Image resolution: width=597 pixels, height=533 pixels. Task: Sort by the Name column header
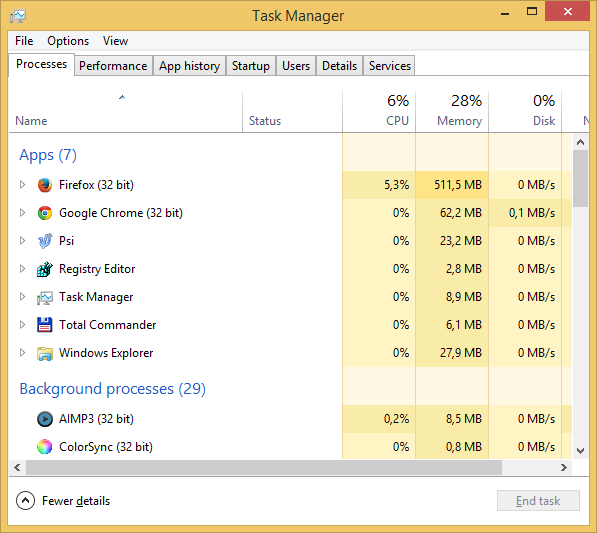coord(125,112)
